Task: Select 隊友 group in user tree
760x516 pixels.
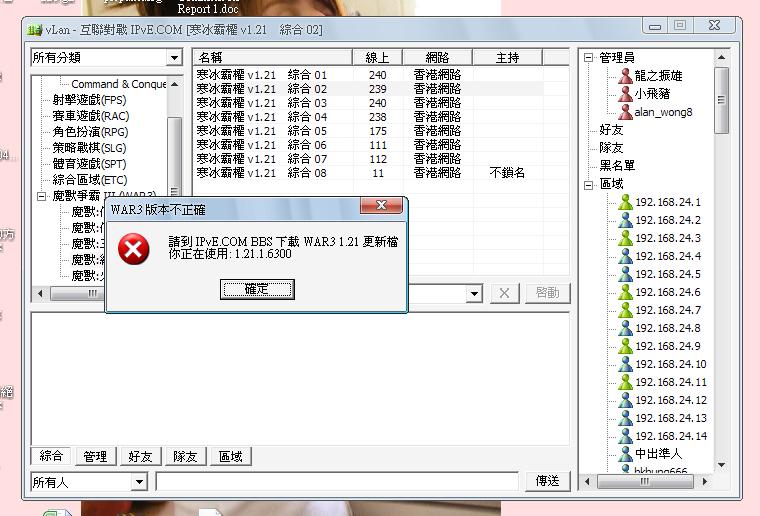Action: [611, 148]
